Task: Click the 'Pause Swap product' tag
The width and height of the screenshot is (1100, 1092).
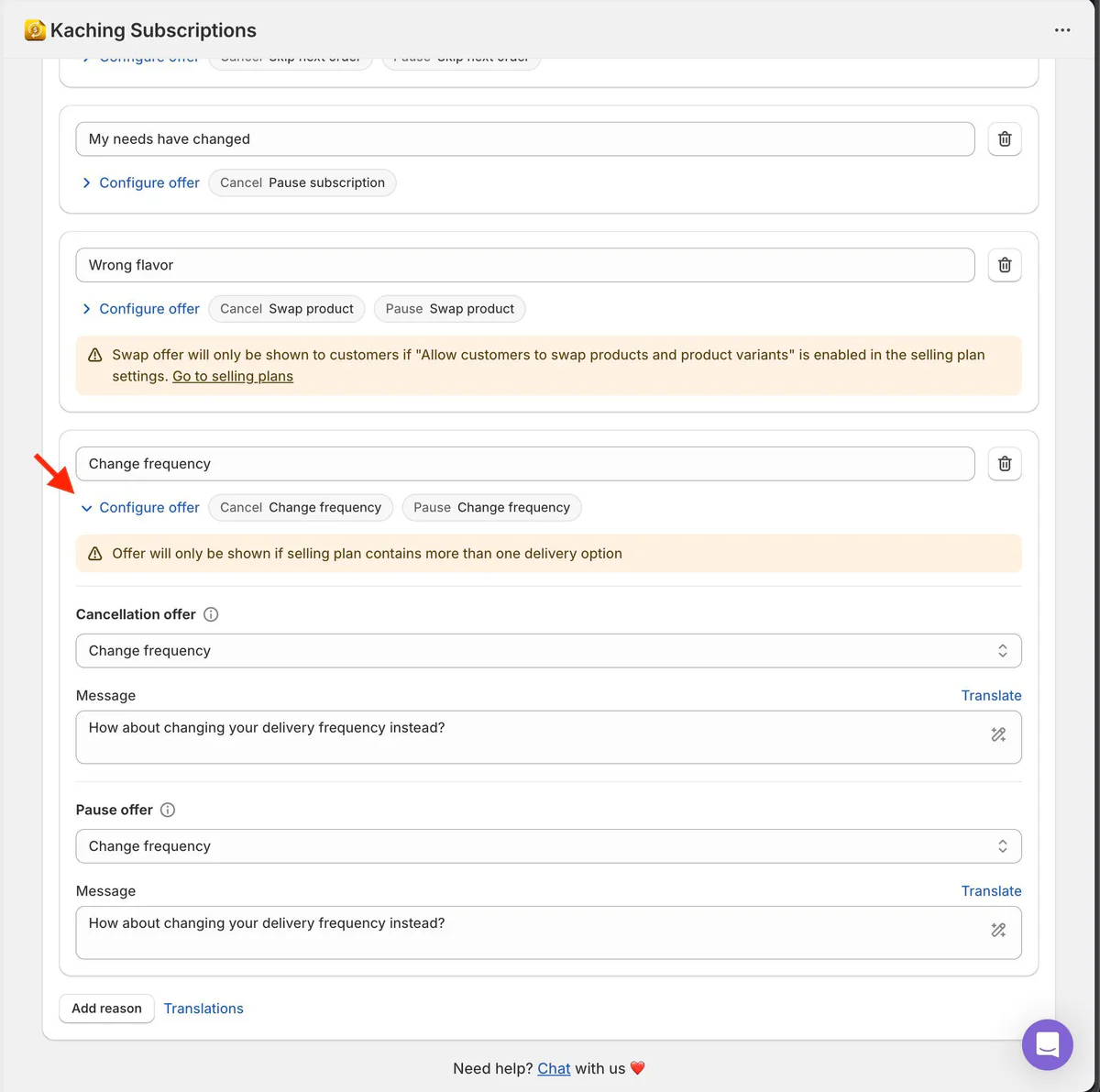Action: click(x=450, y=309)
